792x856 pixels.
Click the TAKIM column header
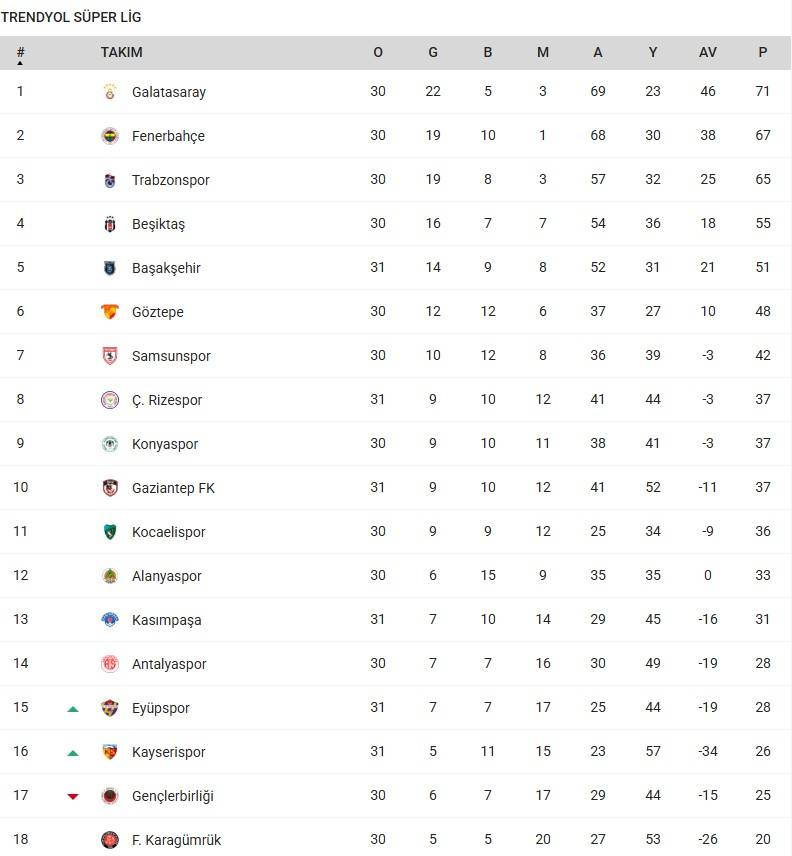[x=122, y=53]
